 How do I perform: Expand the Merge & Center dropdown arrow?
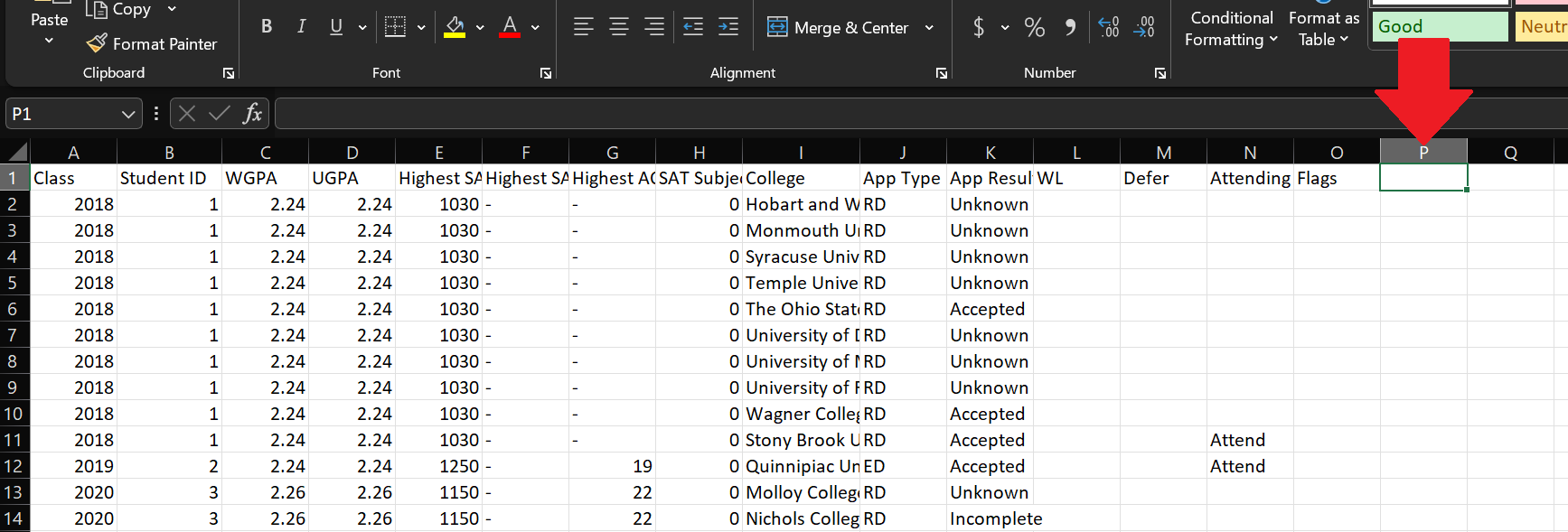929,28
